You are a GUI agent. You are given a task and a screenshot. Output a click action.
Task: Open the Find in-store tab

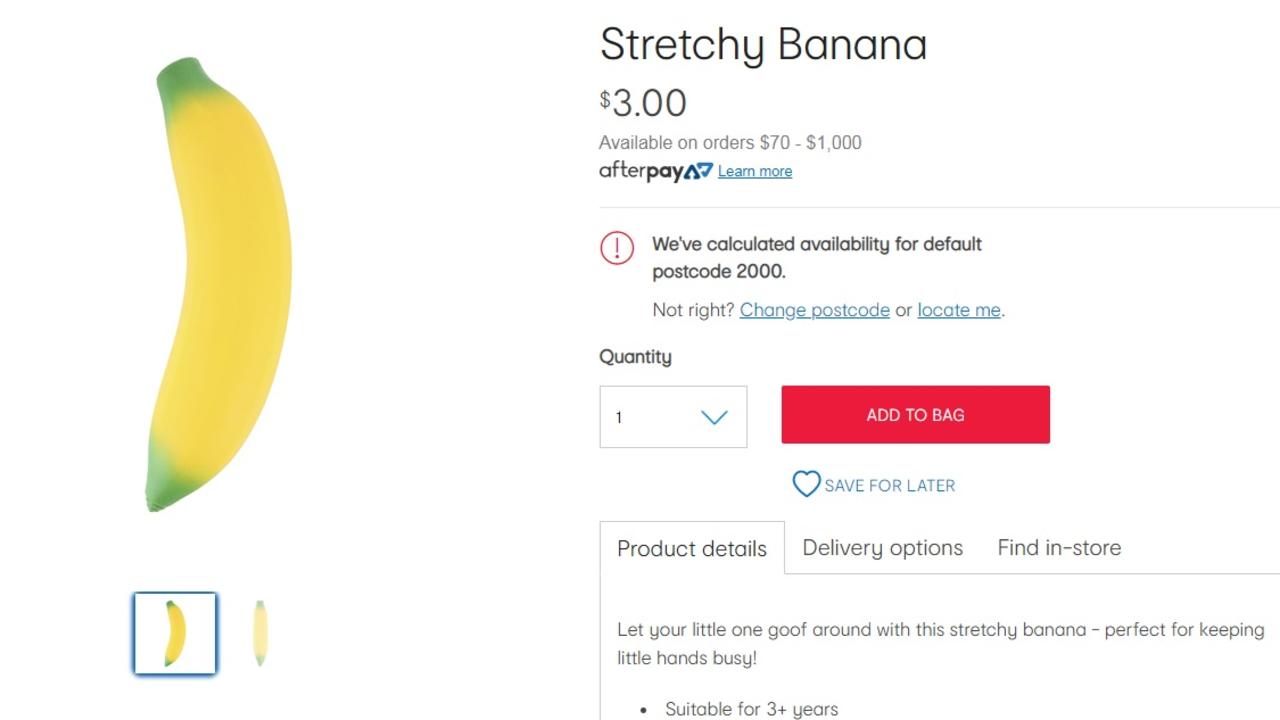[x=1059, y=548]
